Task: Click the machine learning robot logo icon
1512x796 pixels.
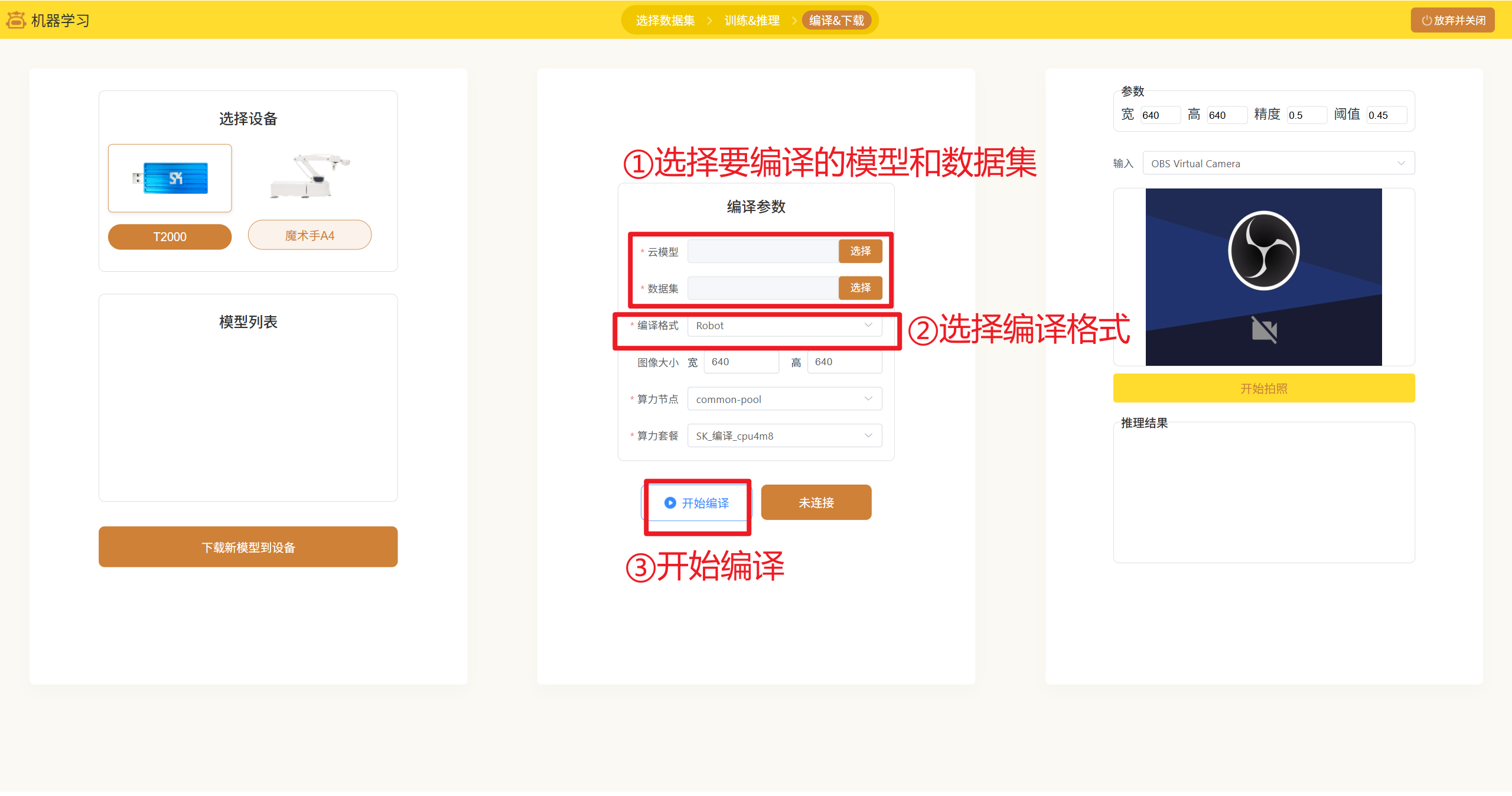Action: pyautogui.click(x=16, y=20)
